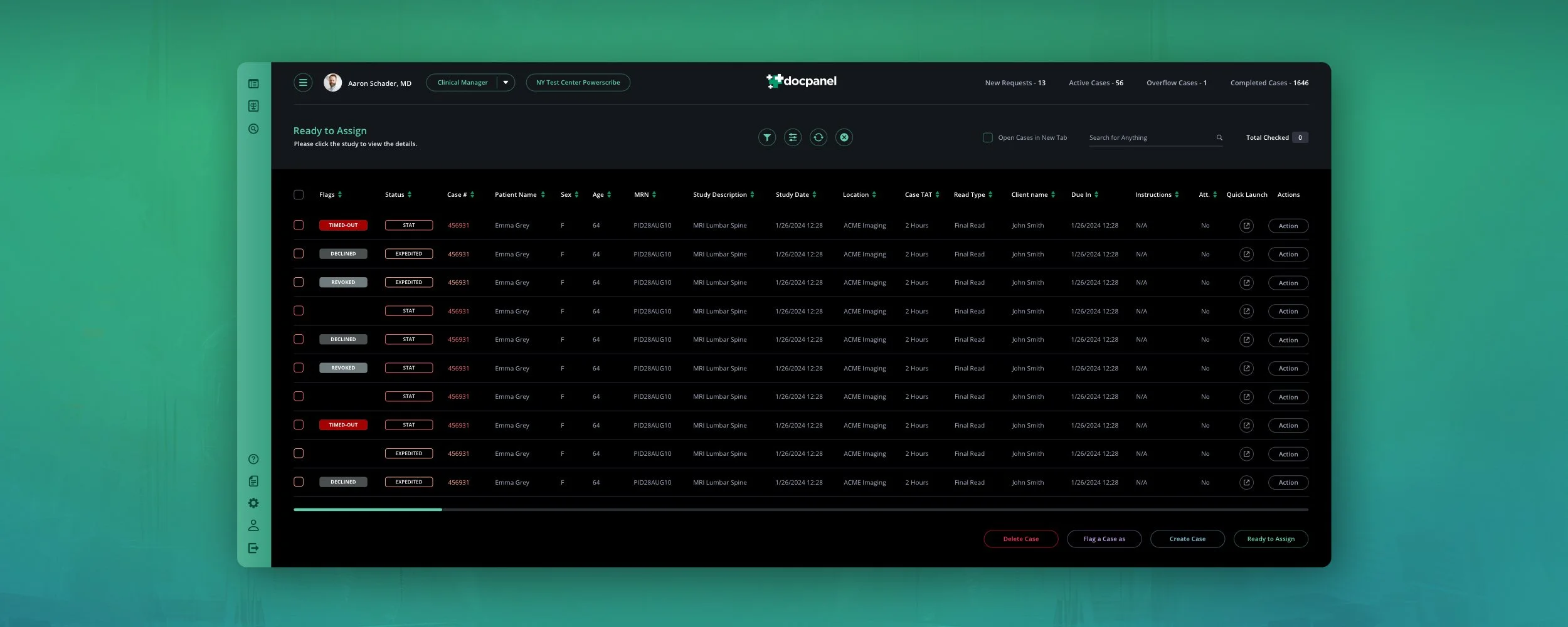Quick launch the REVOKED STAT case
This screenshot has width=1568, height=627.
(1247, 369)
